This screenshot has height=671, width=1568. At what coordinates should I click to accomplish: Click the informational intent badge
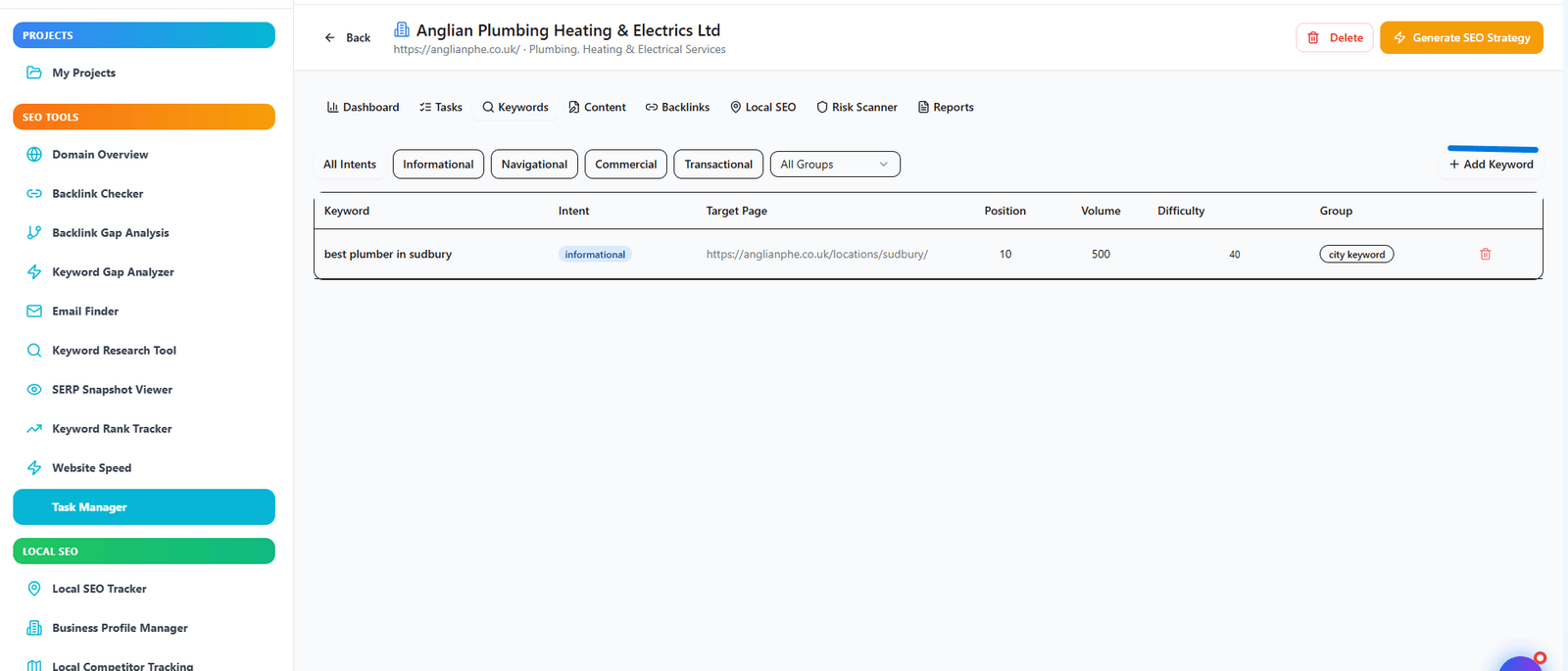point(595,255)
